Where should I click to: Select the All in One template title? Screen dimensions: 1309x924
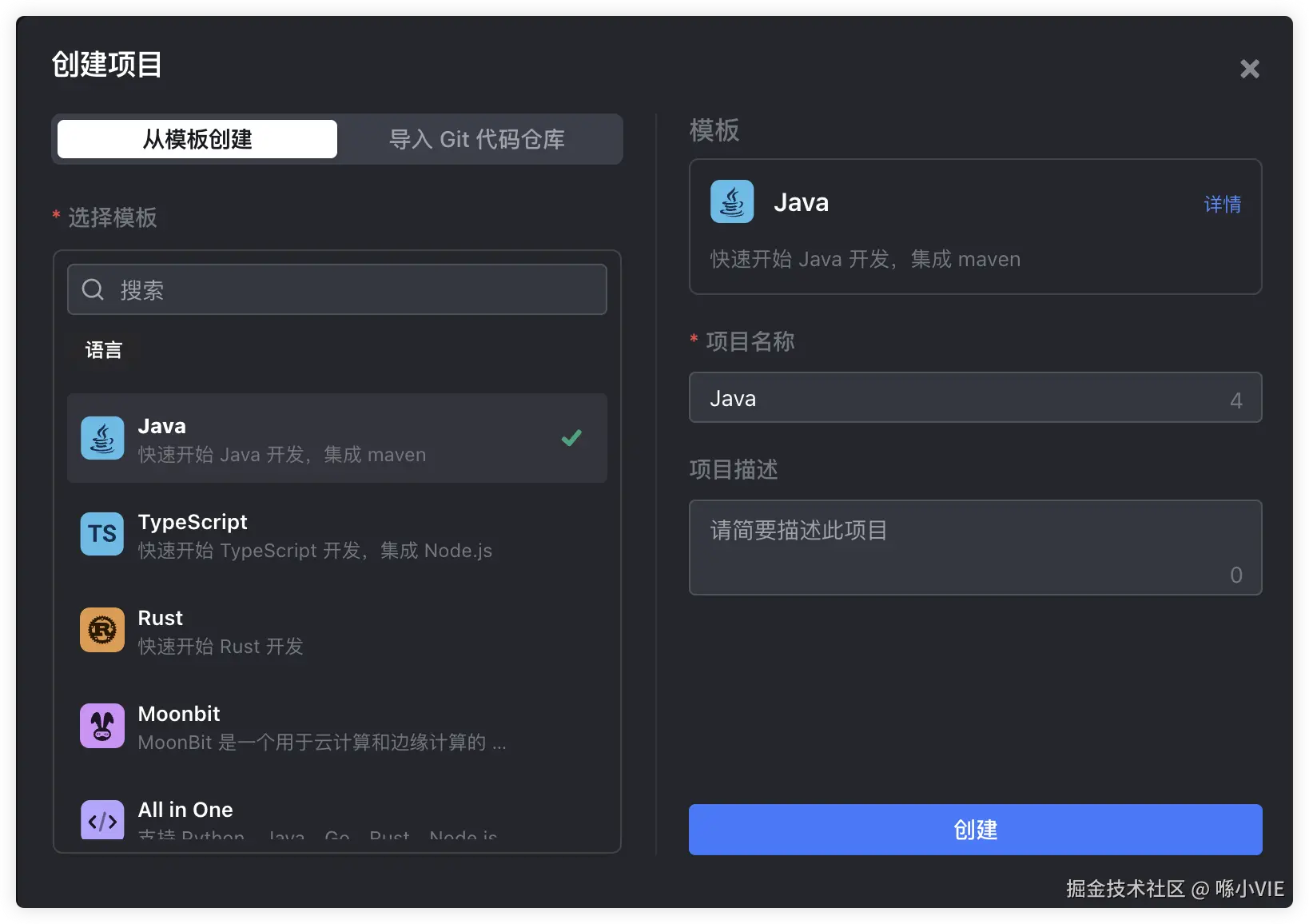(x=185, y=810)
